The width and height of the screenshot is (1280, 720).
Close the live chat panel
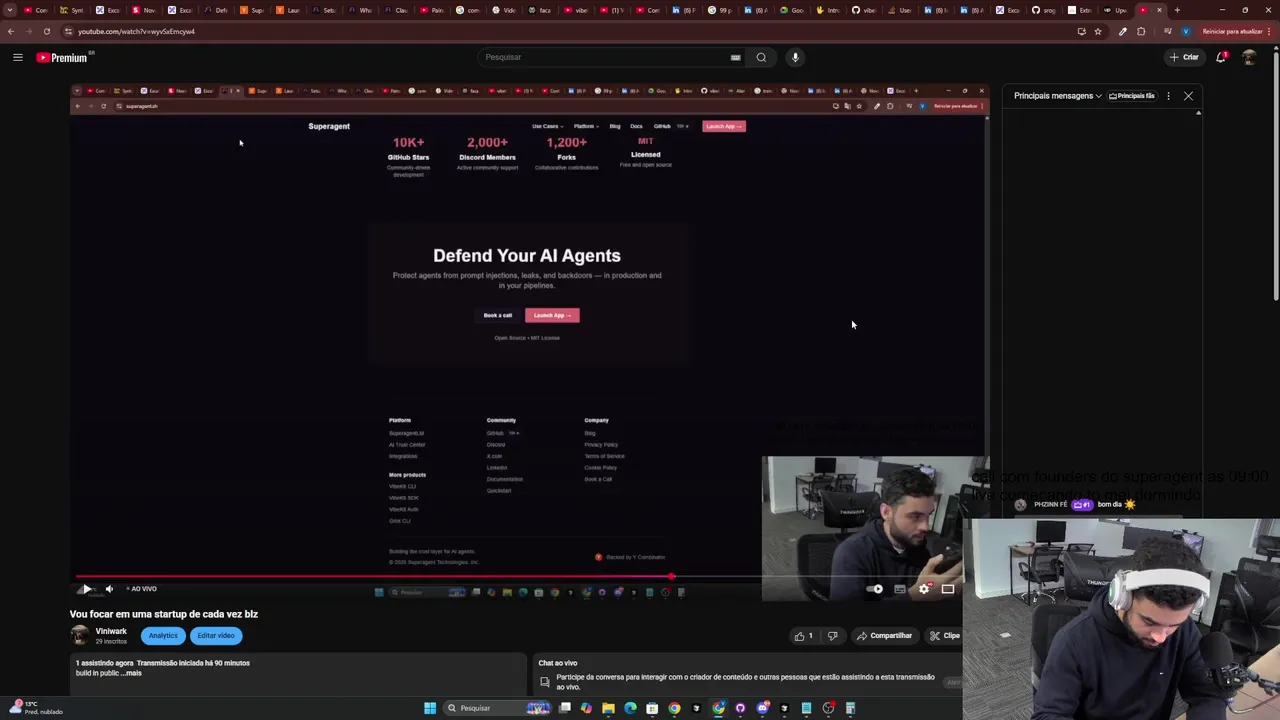click(1188, 96)
